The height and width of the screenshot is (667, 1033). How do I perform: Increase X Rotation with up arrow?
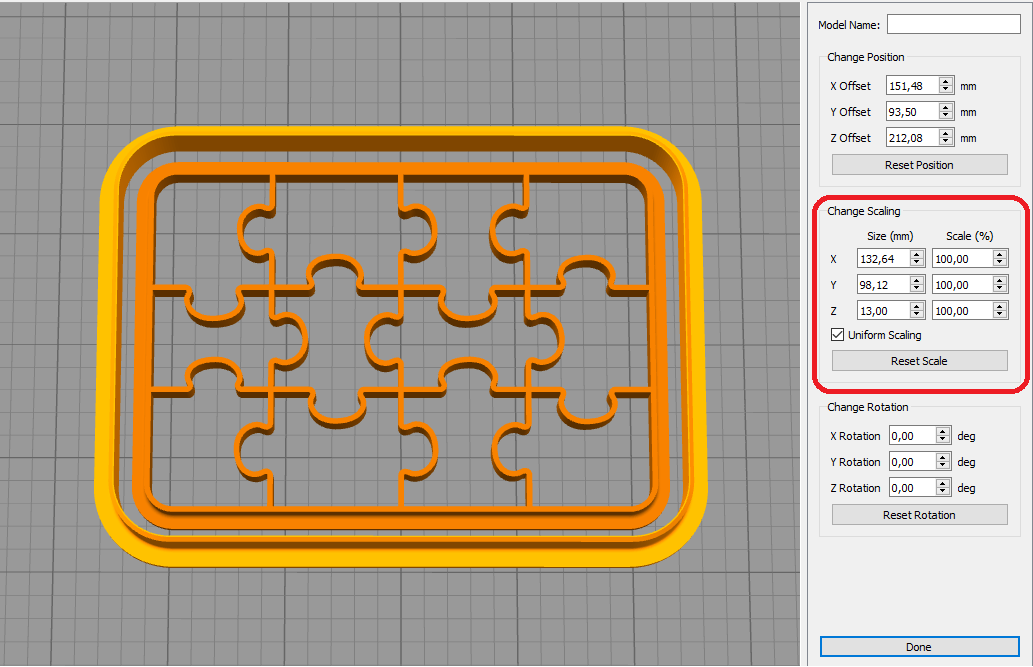click(943, 432)
